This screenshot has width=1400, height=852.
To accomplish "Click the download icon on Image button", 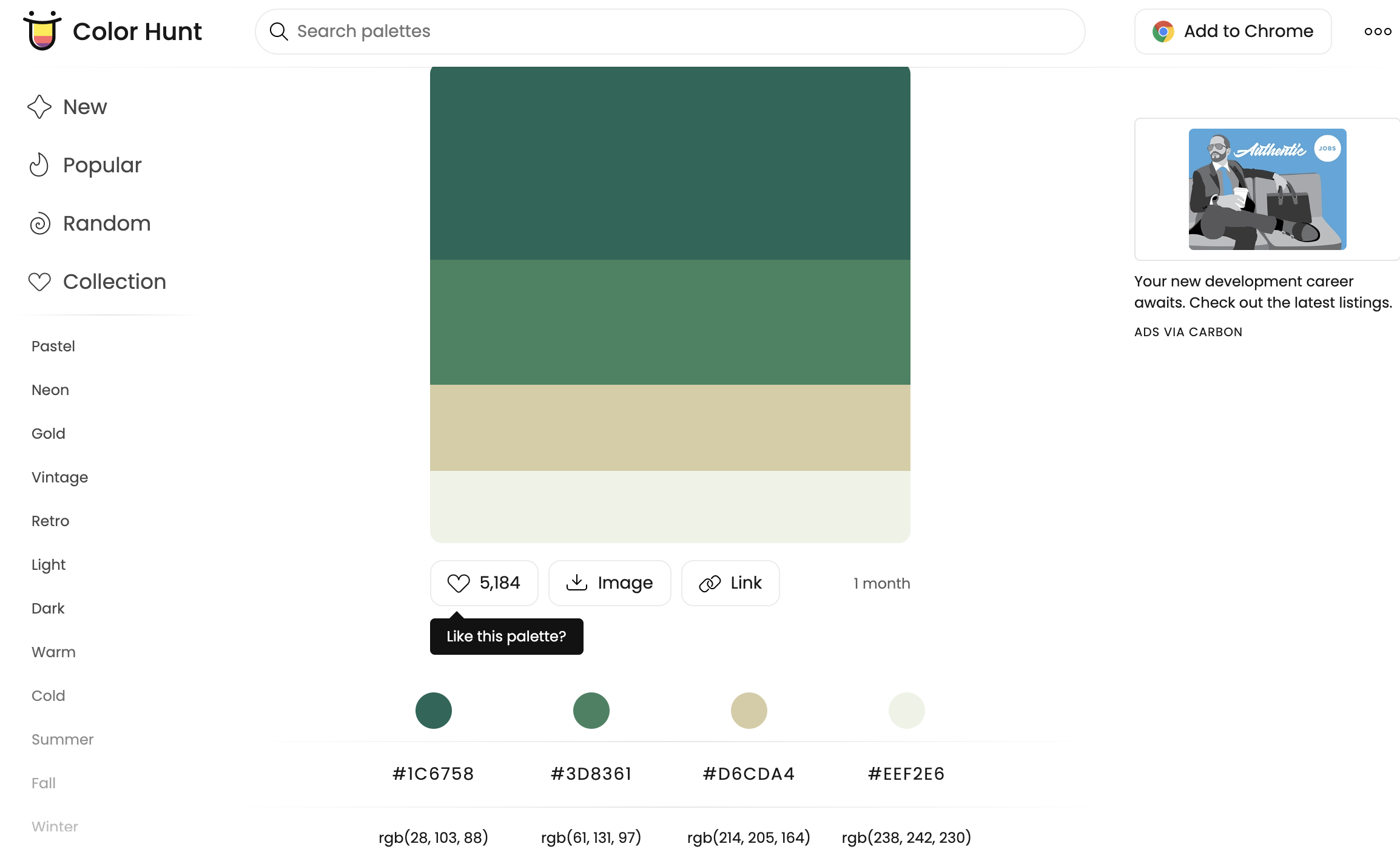I will click(x=577, y=583).
